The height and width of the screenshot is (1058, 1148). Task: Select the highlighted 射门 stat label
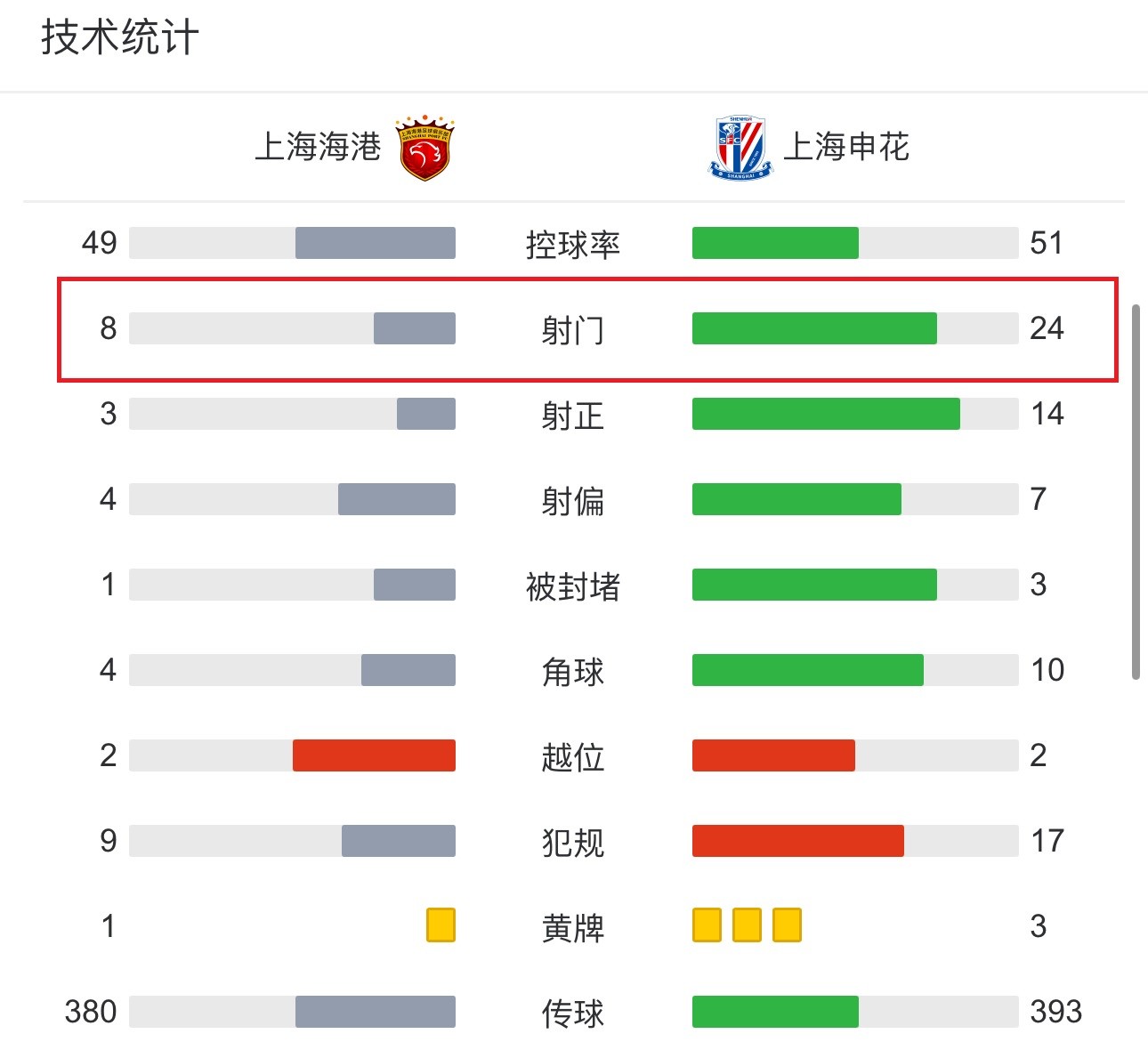click(x=573, y=329)
